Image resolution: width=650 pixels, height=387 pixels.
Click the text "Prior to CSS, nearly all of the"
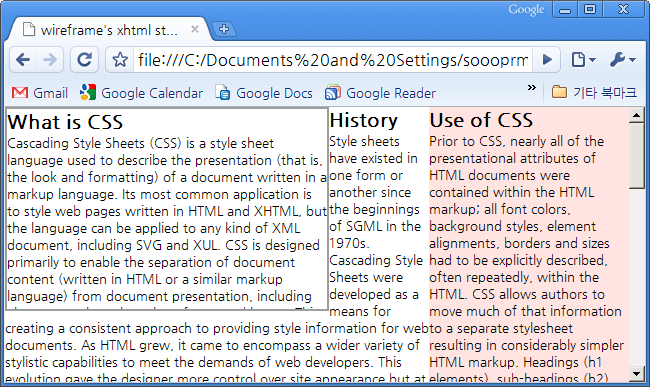point(517,142)
